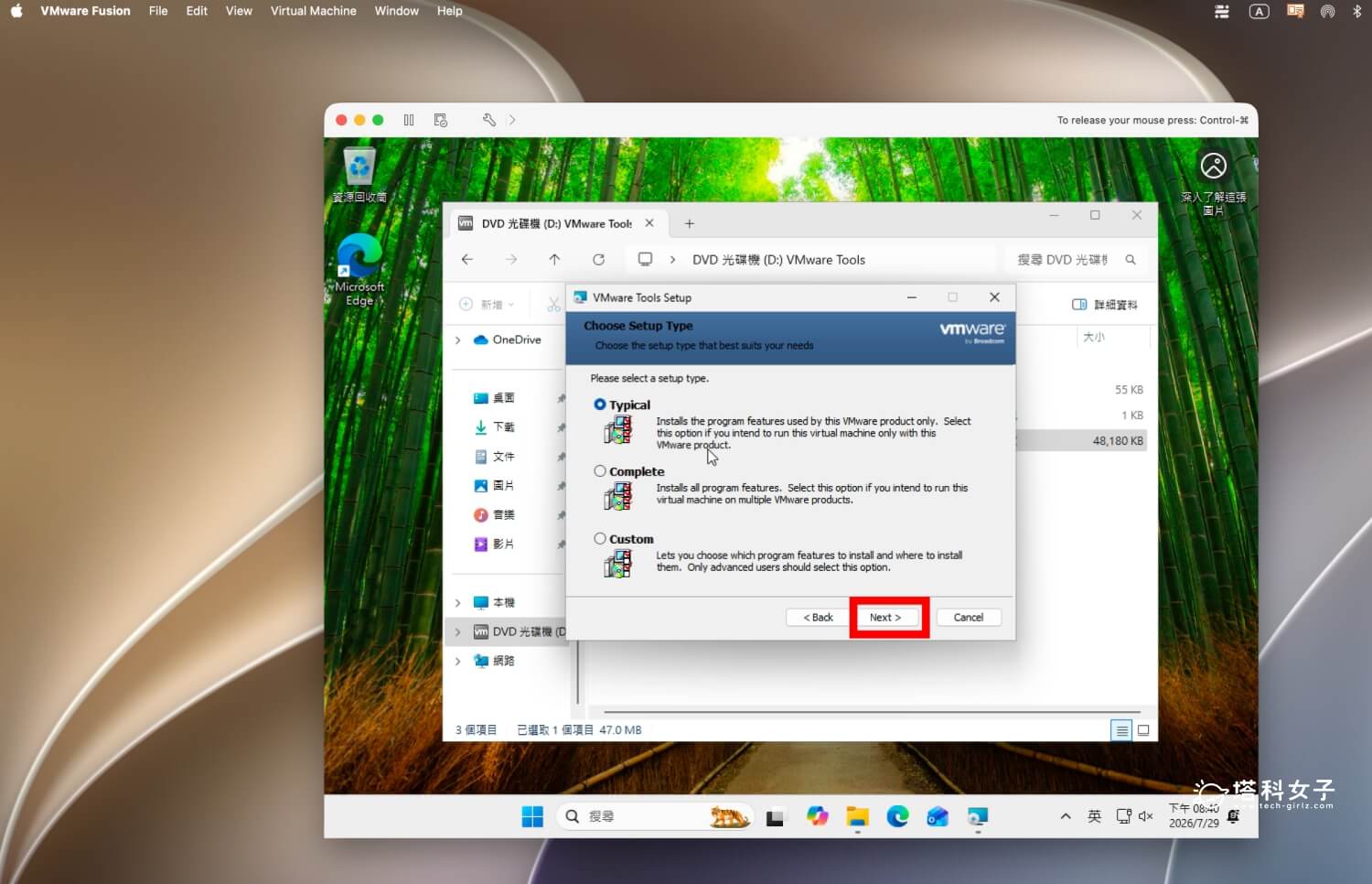
Task: Select the Custom setup type radio button
Action: point(600,539)
